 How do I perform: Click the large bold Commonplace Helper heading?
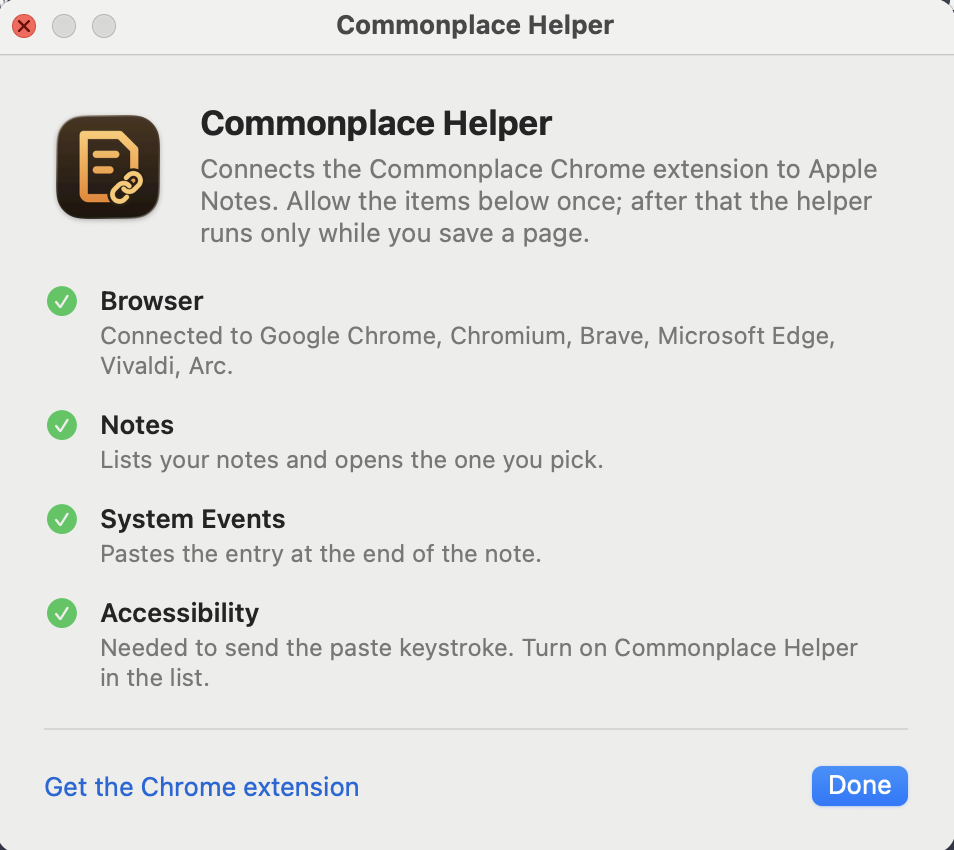pos(376,124)
